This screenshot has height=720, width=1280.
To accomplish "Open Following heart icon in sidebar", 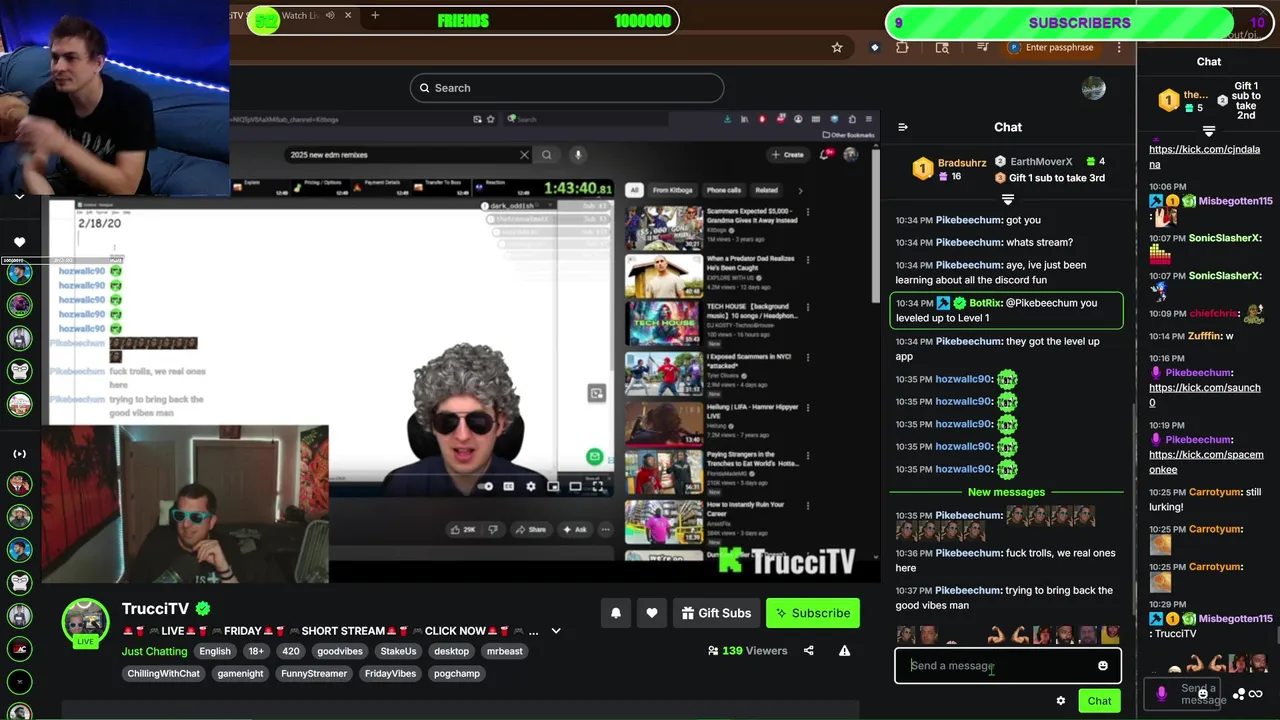I will (19, 242).
